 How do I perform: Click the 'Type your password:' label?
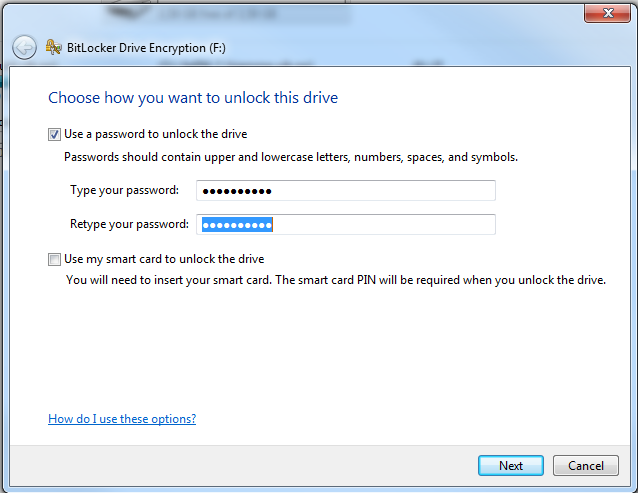pyautogui.click(x=124, y=190)
